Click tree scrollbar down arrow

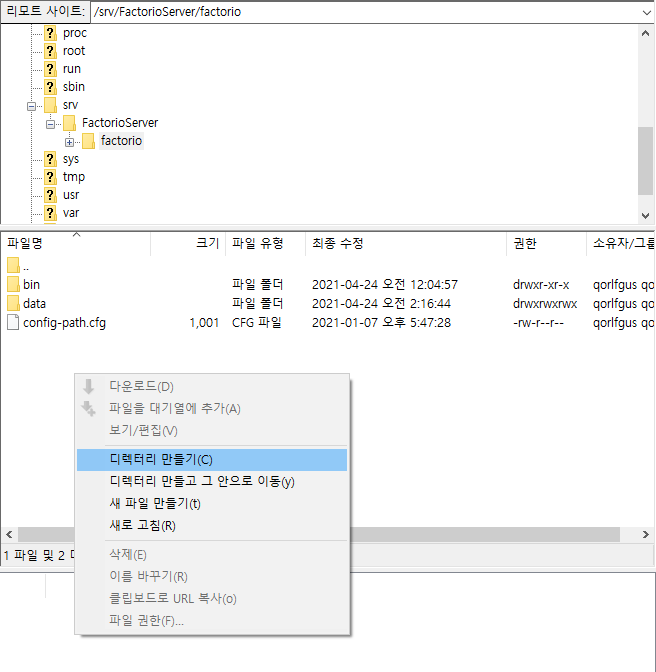click(x=645, y=216)
